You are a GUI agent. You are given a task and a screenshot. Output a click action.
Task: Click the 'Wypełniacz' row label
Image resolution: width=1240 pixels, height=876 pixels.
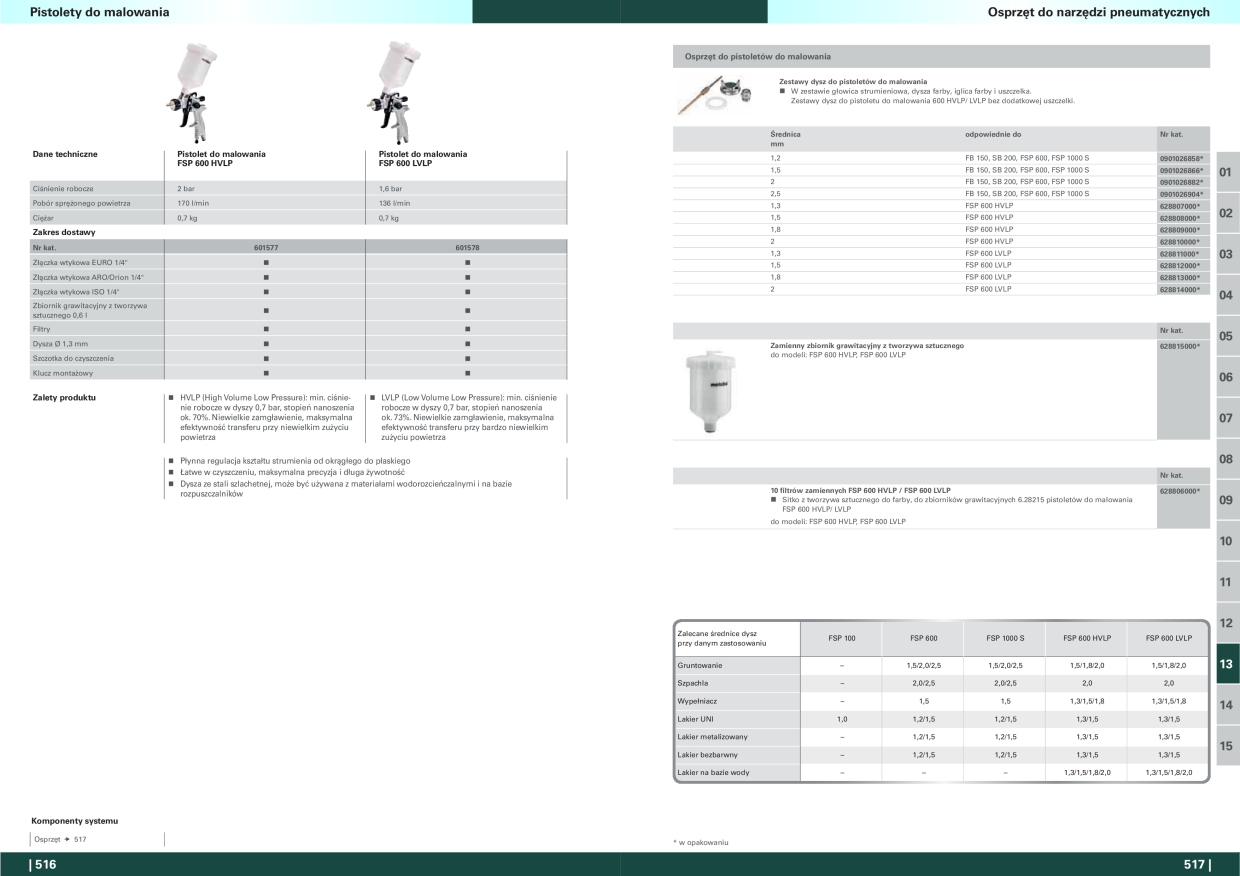click(x=697, y=701)
